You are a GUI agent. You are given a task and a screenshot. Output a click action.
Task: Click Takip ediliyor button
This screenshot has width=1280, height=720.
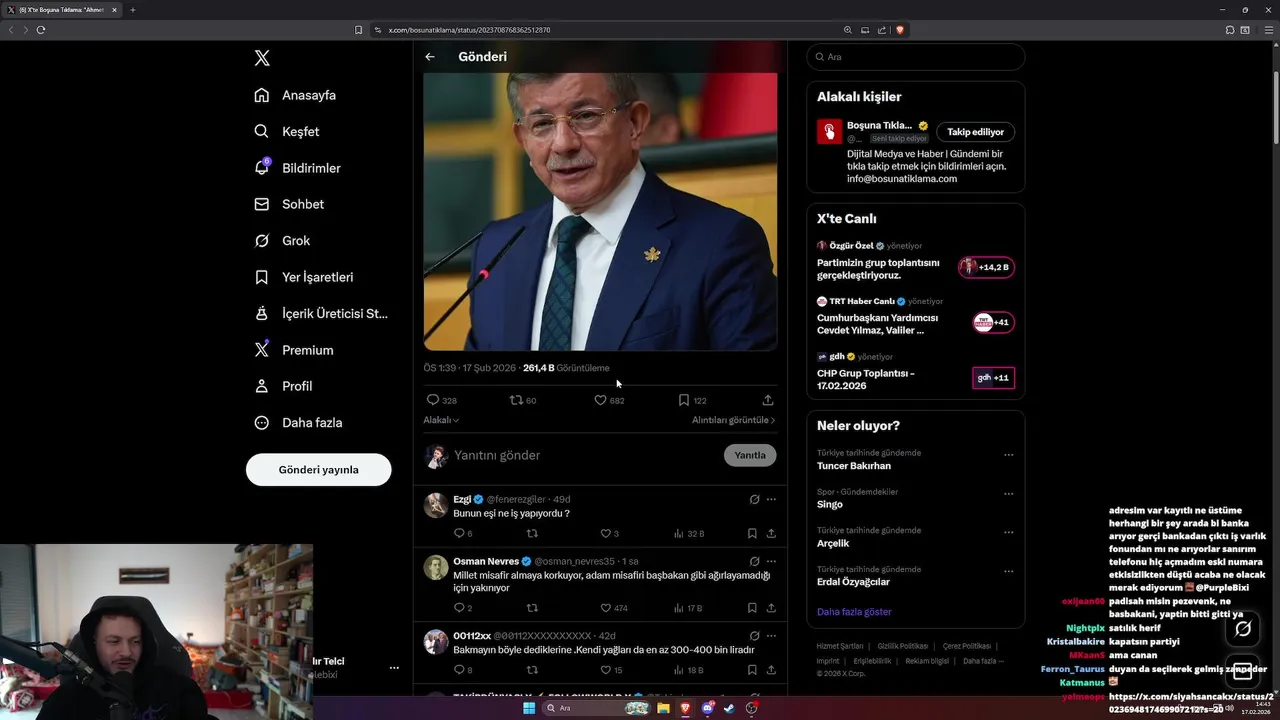click(975, 132)
